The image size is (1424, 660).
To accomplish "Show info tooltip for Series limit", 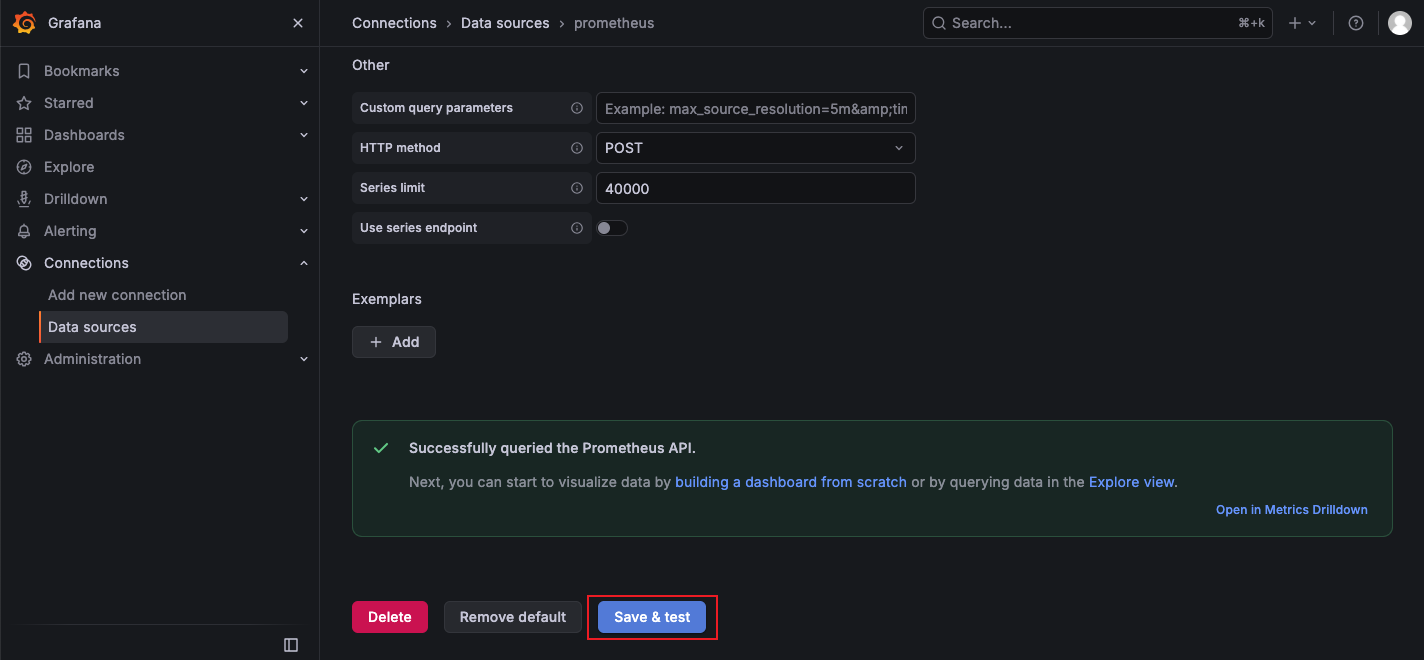I will (577, 188).
